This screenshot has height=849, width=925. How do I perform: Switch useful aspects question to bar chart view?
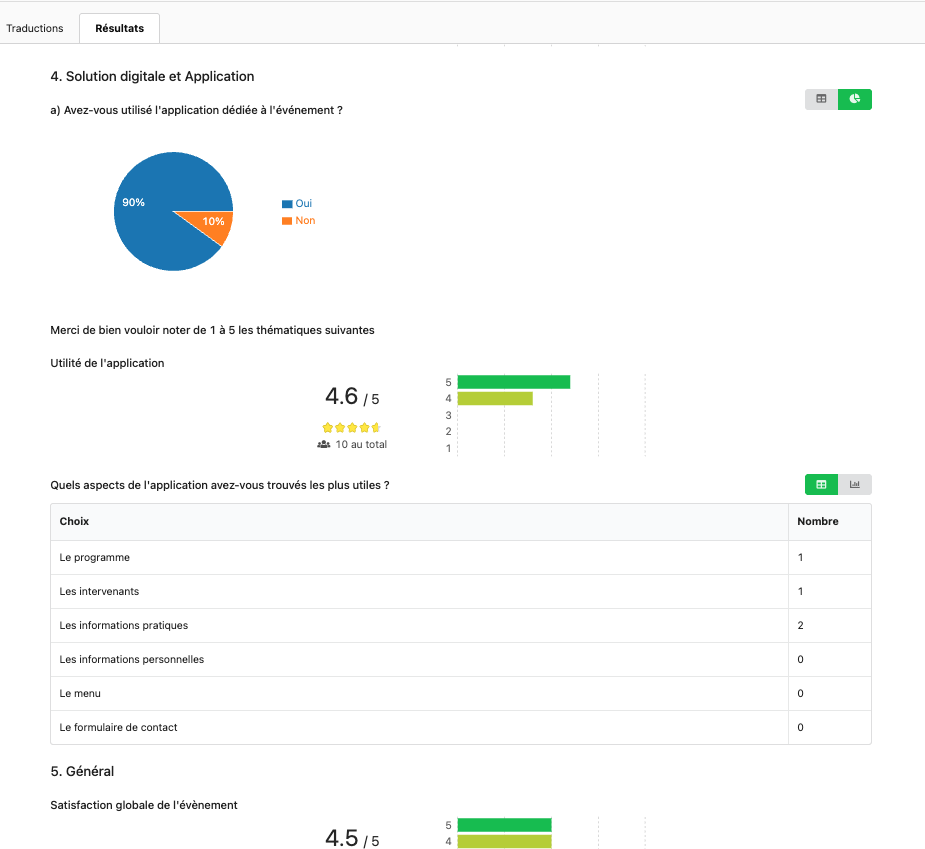click(x=855, y=485)
